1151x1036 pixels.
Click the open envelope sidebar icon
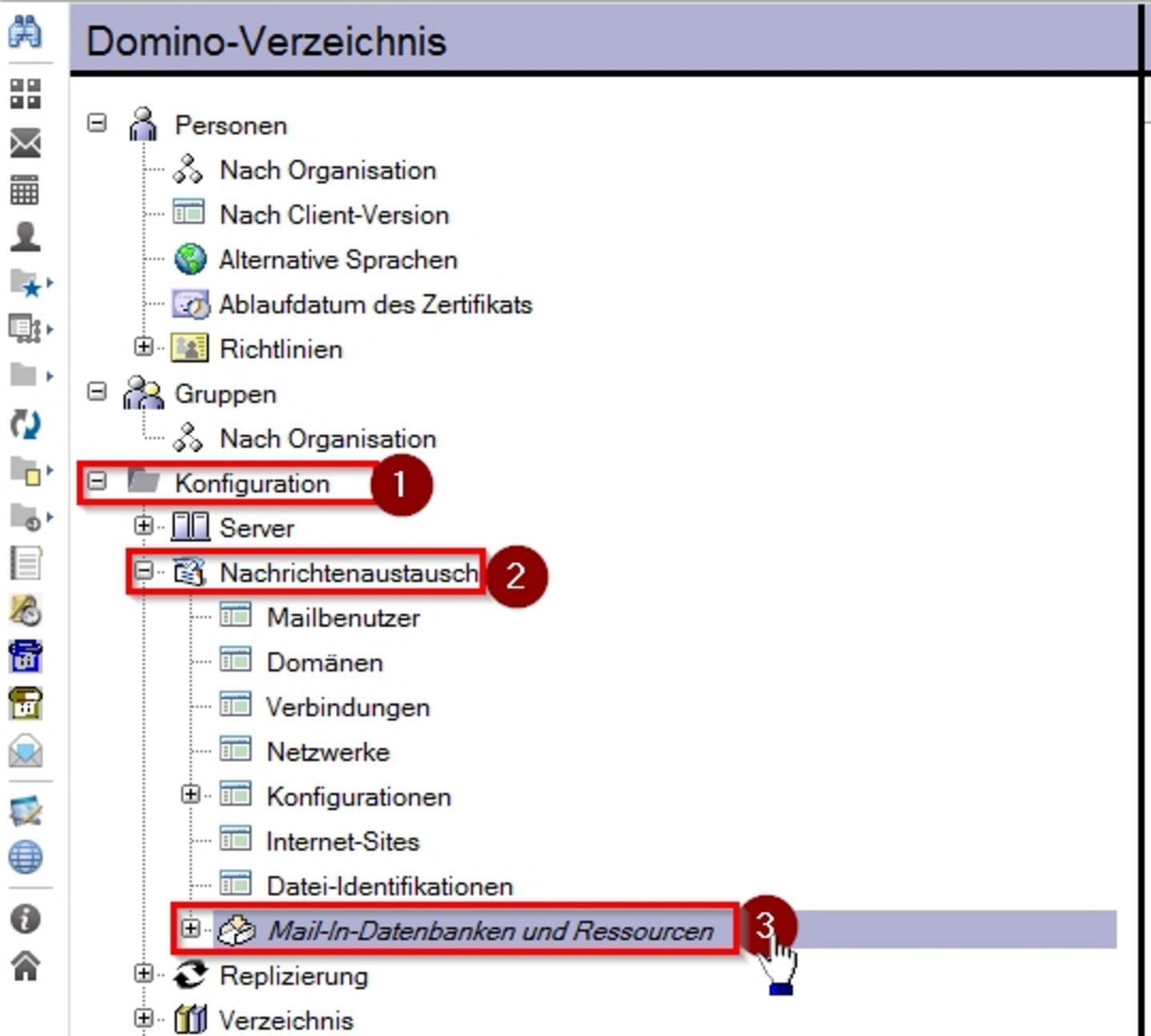pyautogui.click(x=26, y=751)
